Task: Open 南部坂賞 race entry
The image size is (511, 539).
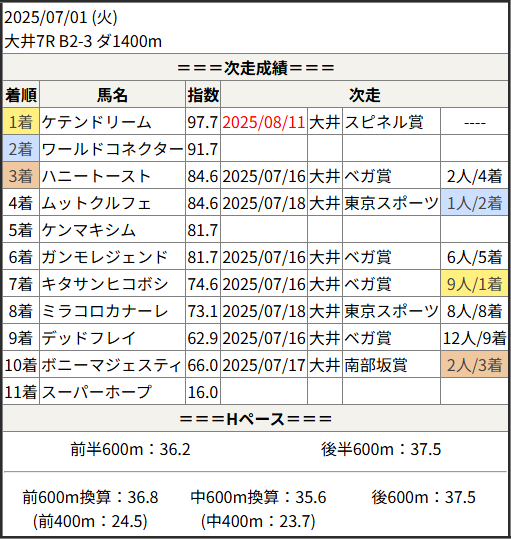Action: (x=376, y=365)
